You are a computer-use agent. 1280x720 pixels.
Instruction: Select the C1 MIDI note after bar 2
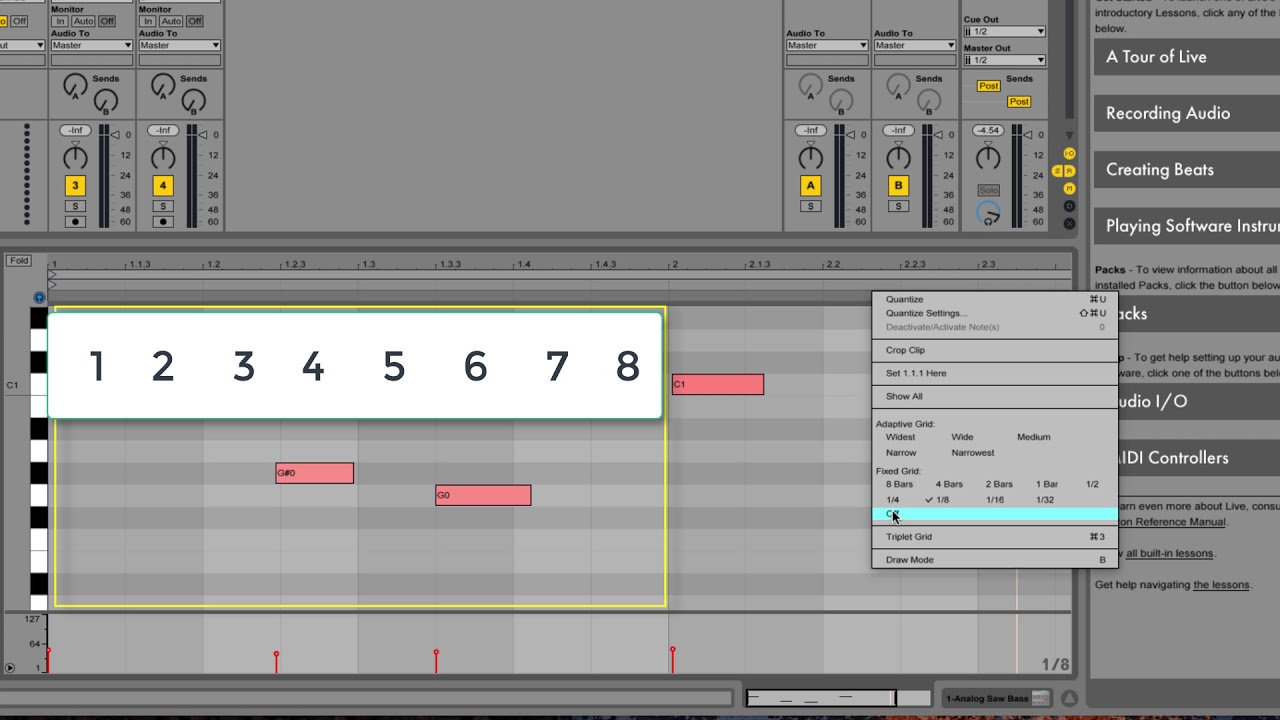[718, 384]
